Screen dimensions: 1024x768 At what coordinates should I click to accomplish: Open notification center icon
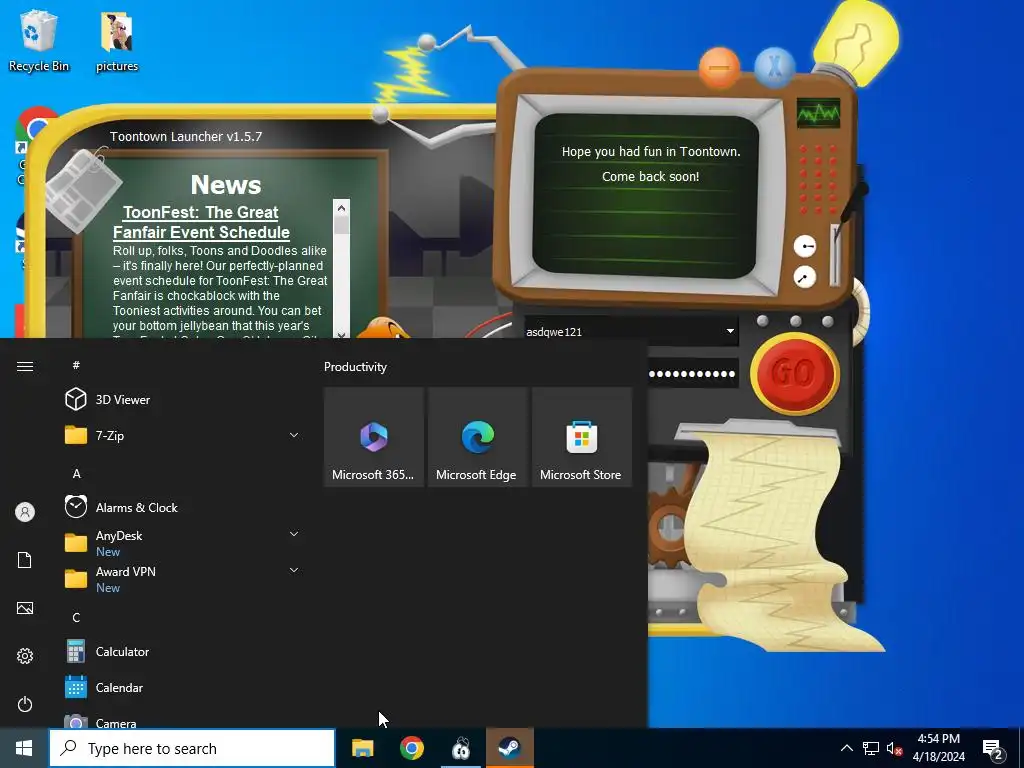(x=993, y=749)
